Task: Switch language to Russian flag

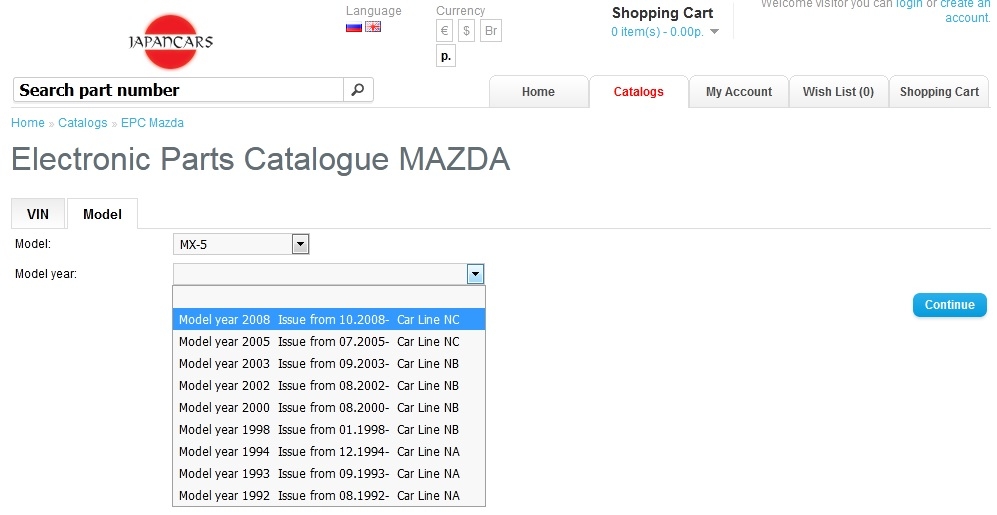Action: 354,27
